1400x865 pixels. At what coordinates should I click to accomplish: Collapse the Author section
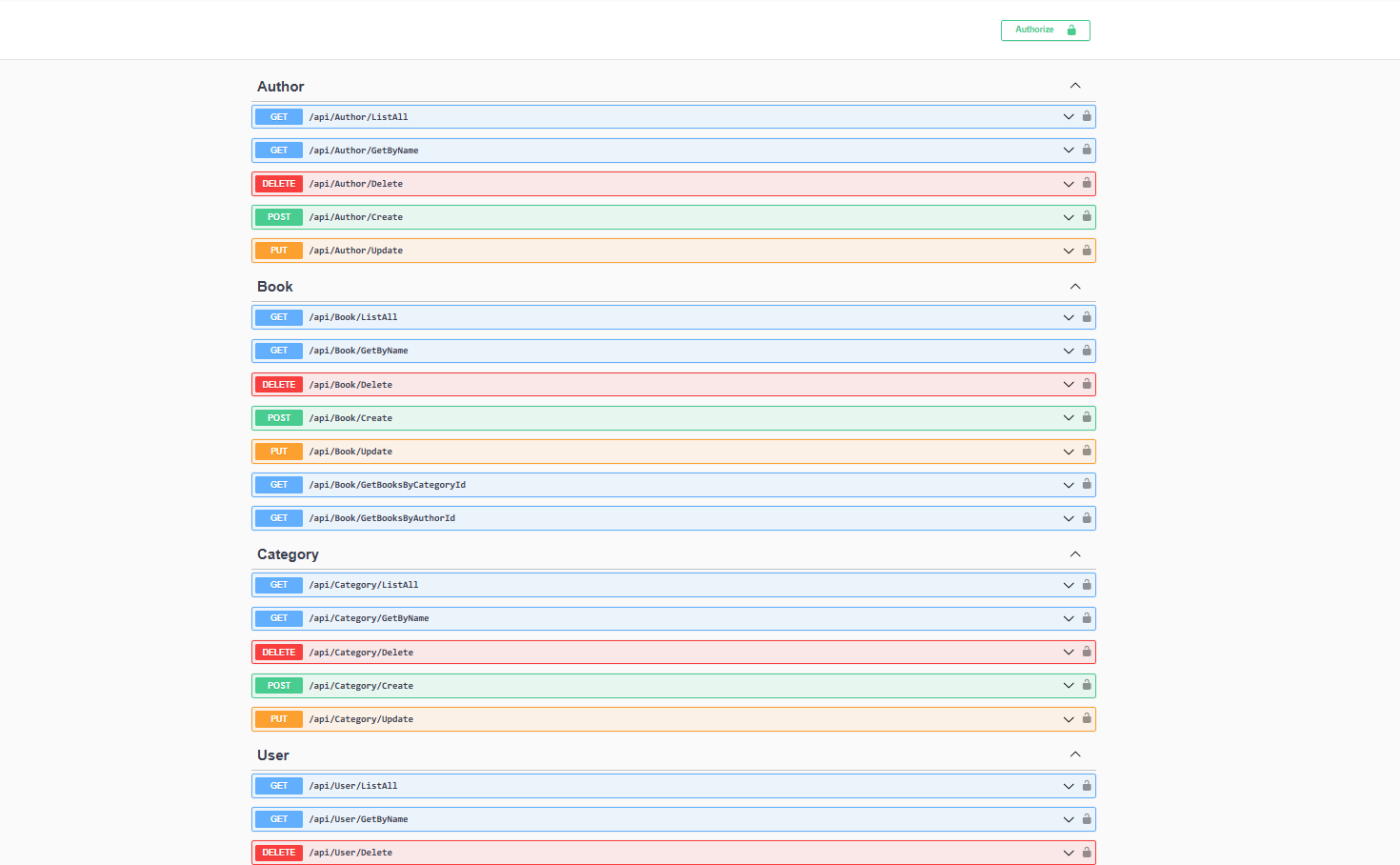(x=1075, y=86)
